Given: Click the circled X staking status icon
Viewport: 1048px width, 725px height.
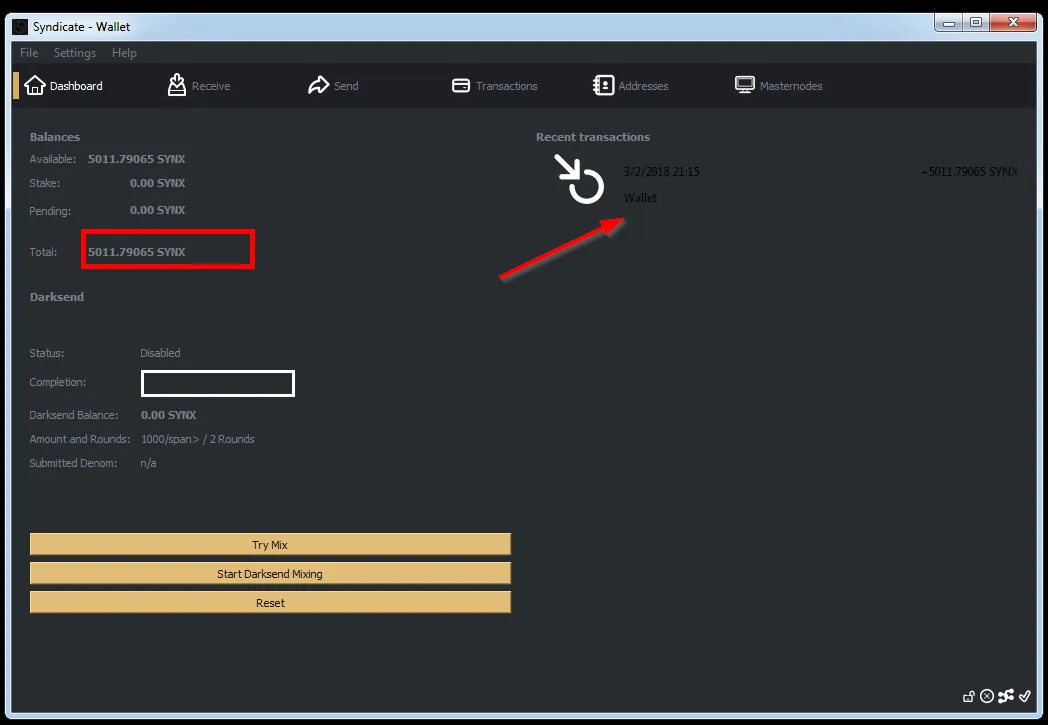Looking at the screenshot, I should (x=987, y=696).
